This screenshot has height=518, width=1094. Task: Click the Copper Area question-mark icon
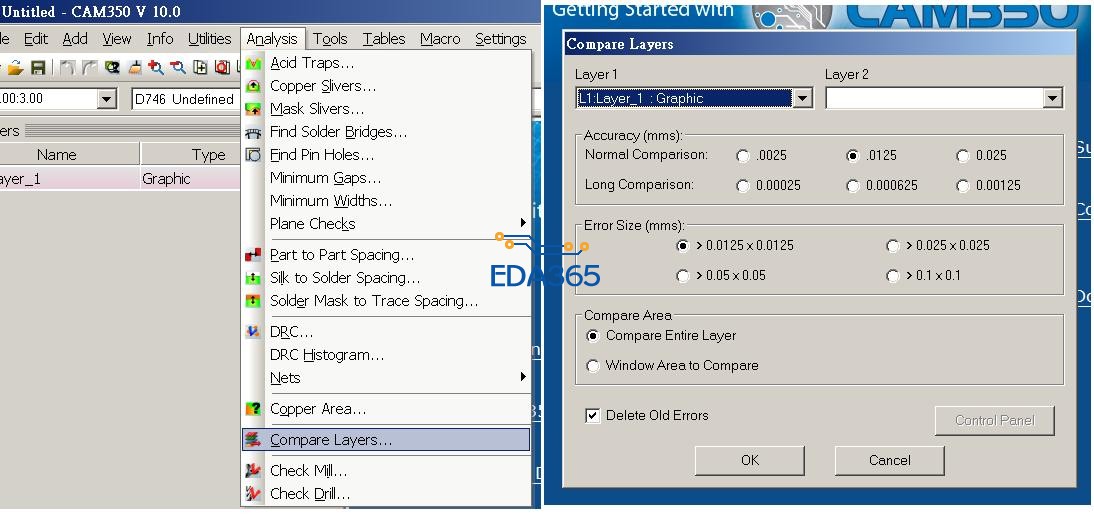(254, 409)
